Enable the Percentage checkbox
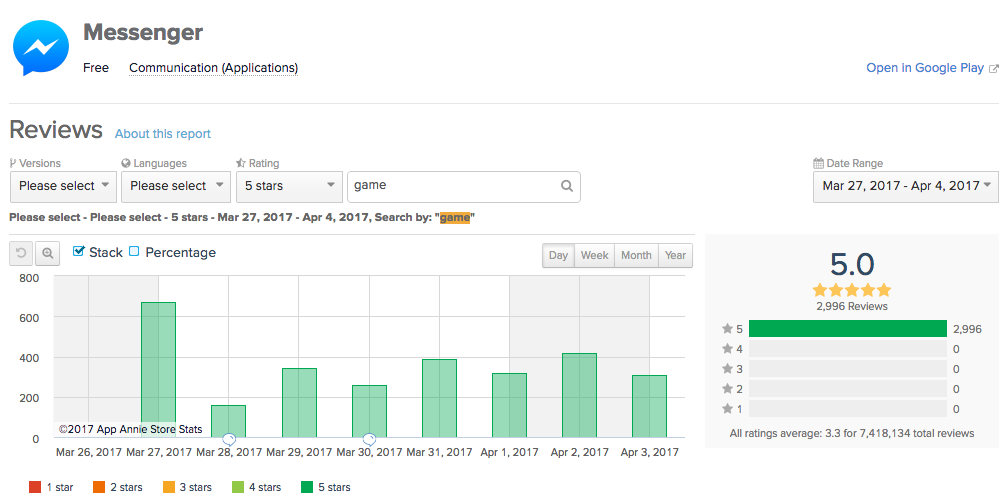 click(x=134, y=251)
